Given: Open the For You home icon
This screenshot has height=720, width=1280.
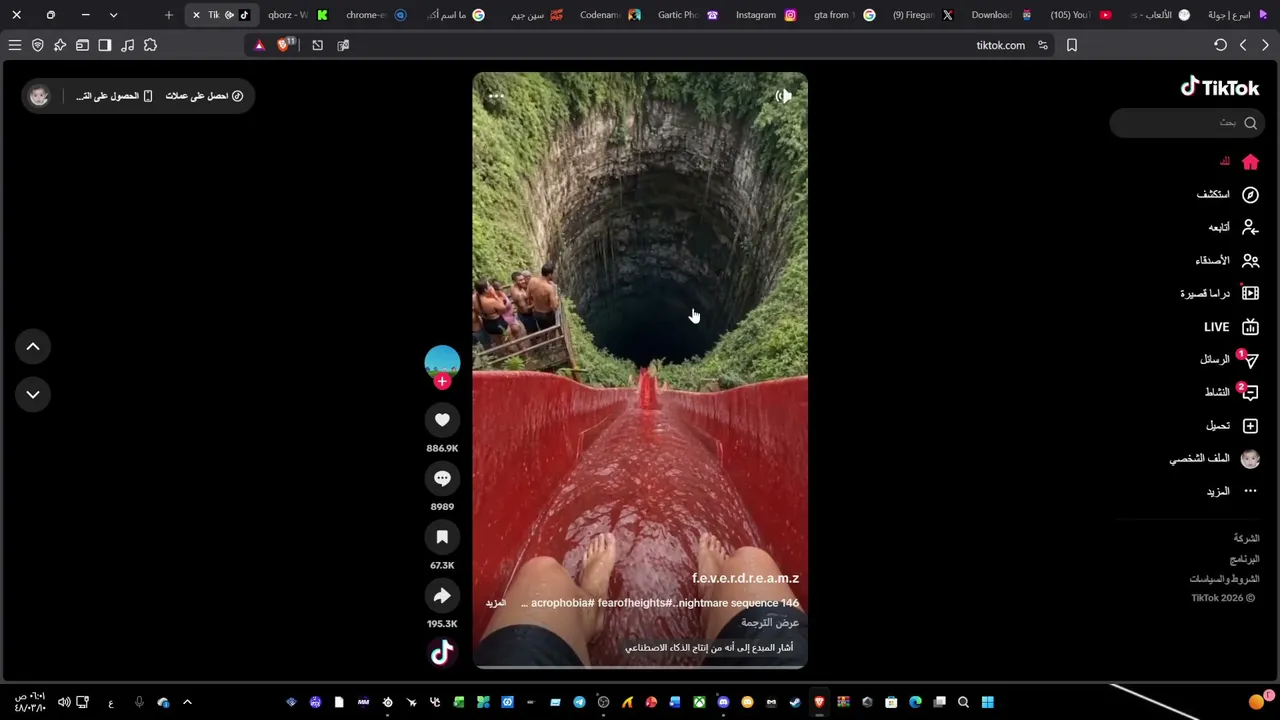Looking at the screenshot, I should pyautogui.click(x=1250, y=162).
